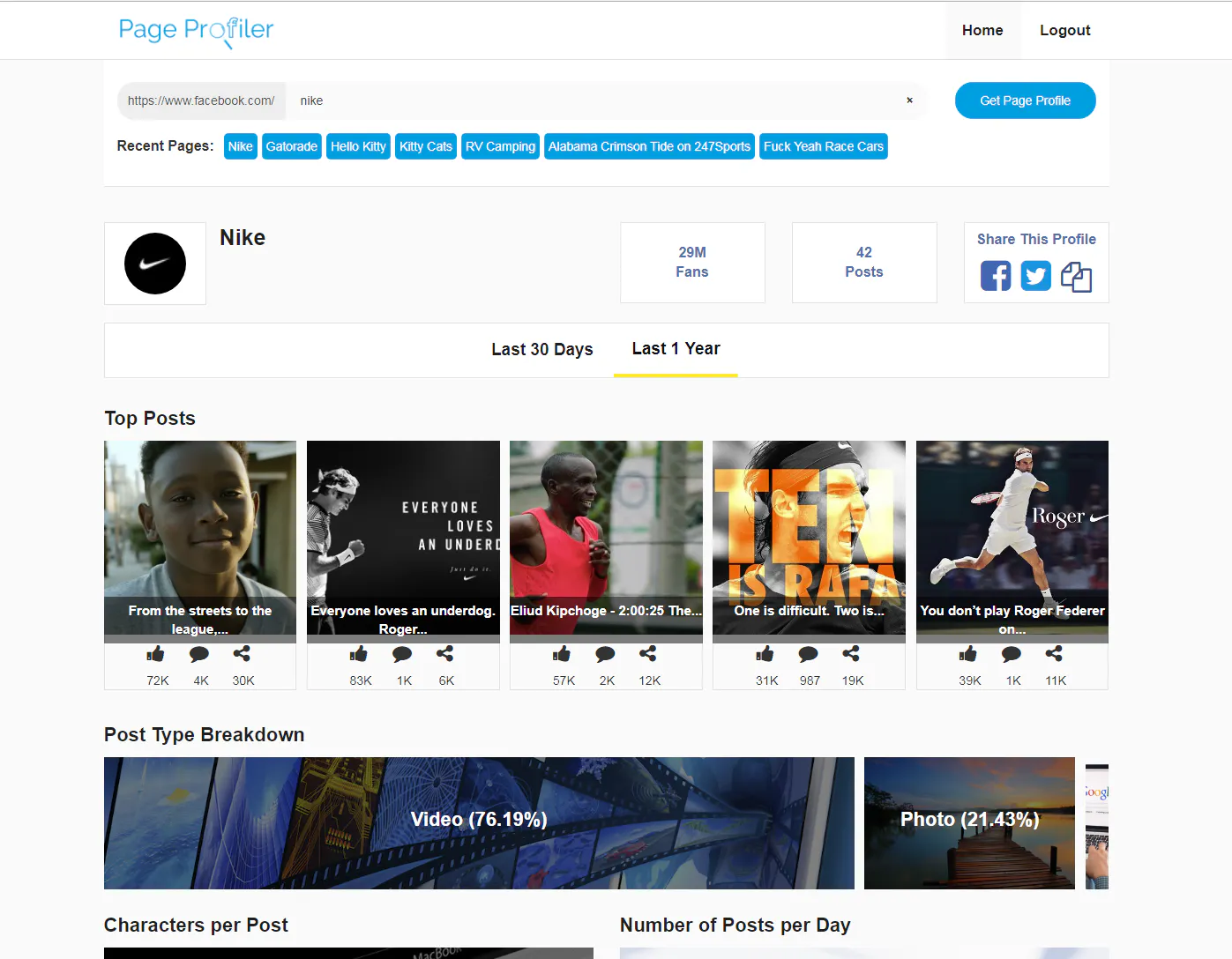The width and height of the screenshot is (1232, 959).
Task: Open recent page Alabama Crimson Tide on 247Sports
Action: [649, 146]
